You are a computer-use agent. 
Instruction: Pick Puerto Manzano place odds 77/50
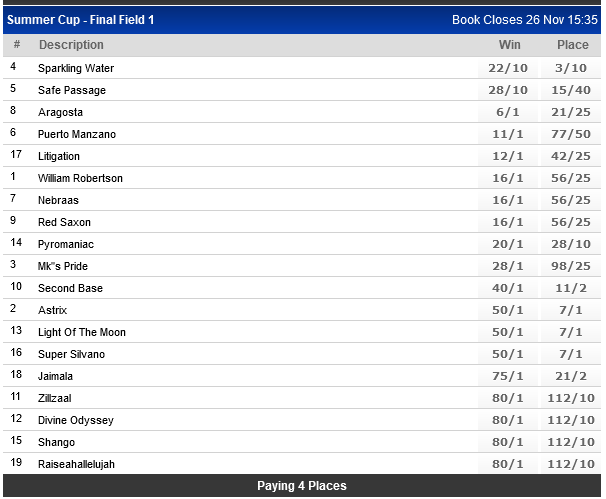pyautogui.click(x=572, y=134)
